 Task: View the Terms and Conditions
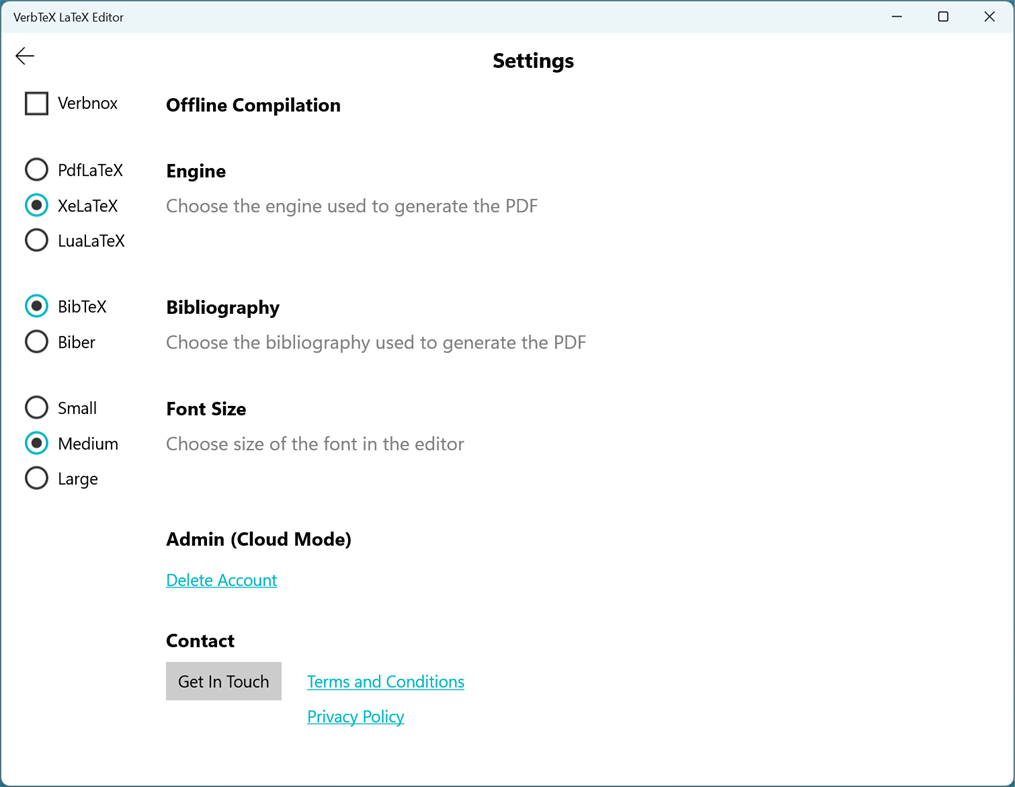(385, 681)
